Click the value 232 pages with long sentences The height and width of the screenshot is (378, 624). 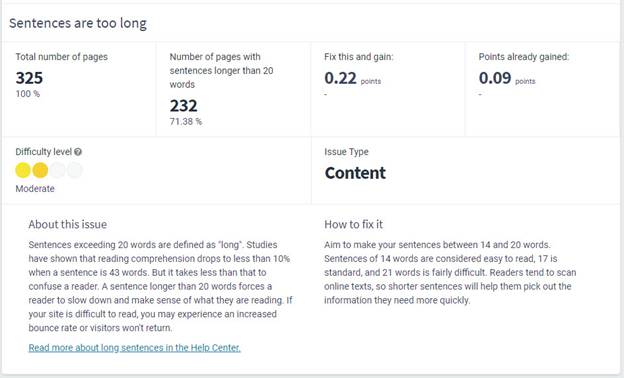[x=183, y=105]
